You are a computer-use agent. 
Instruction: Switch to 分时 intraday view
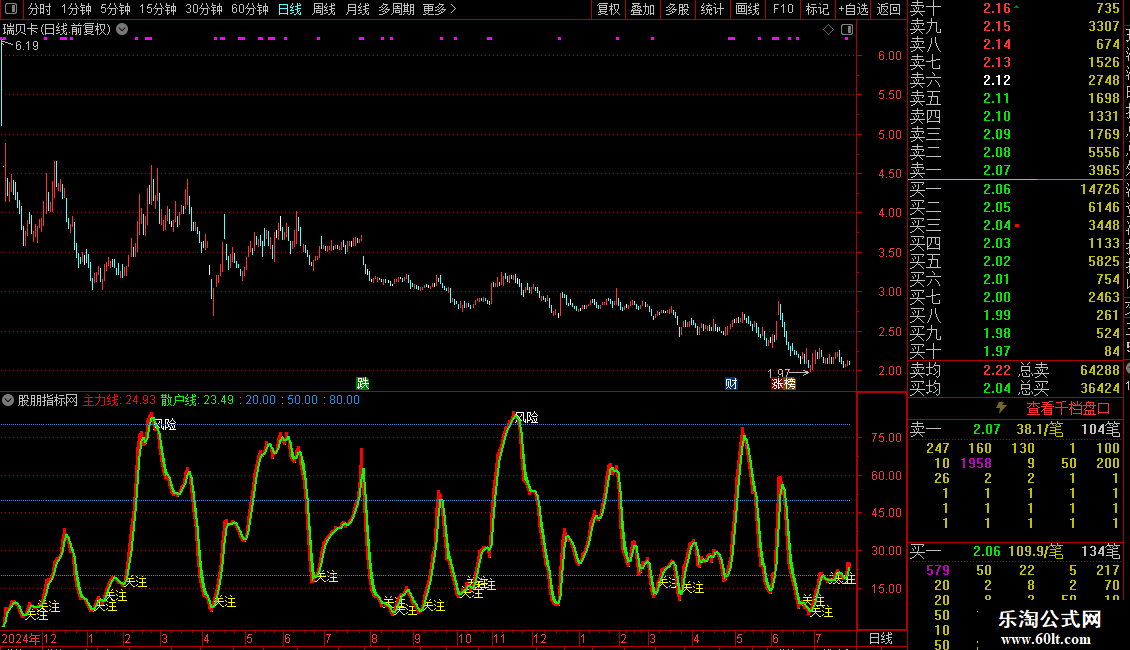pos(40,9)
